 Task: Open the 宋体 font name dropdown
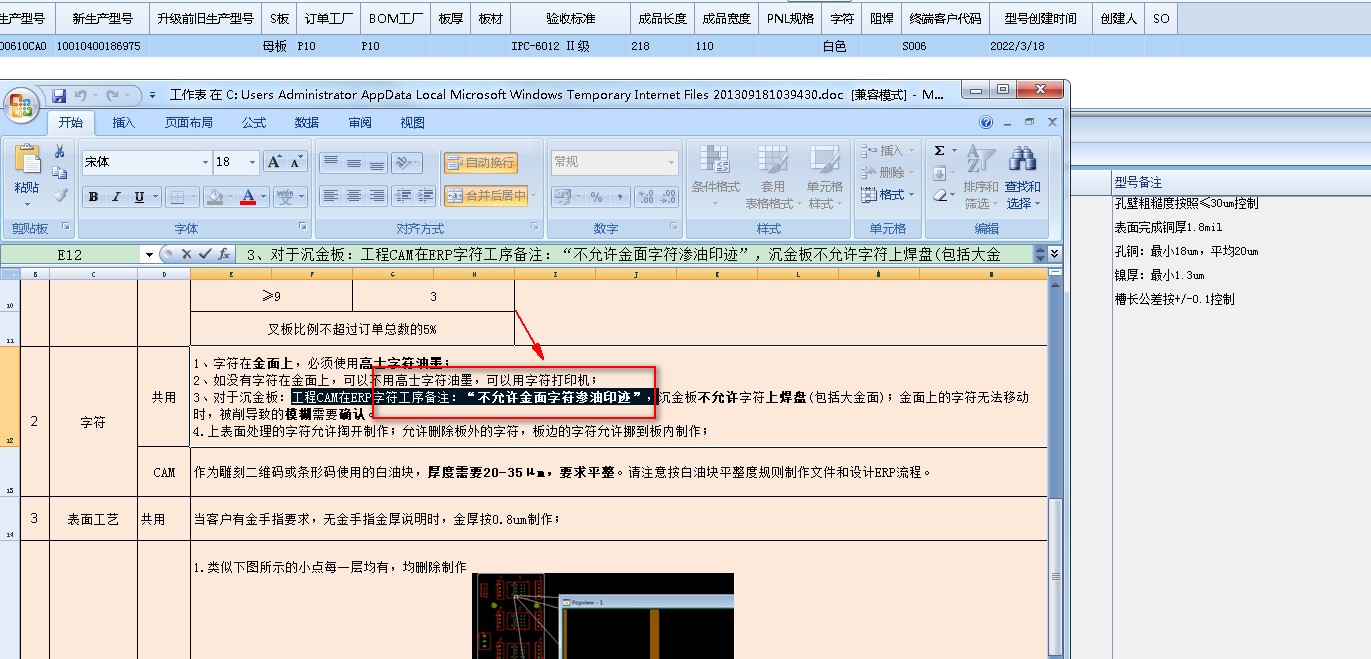(x=205, y=162)
